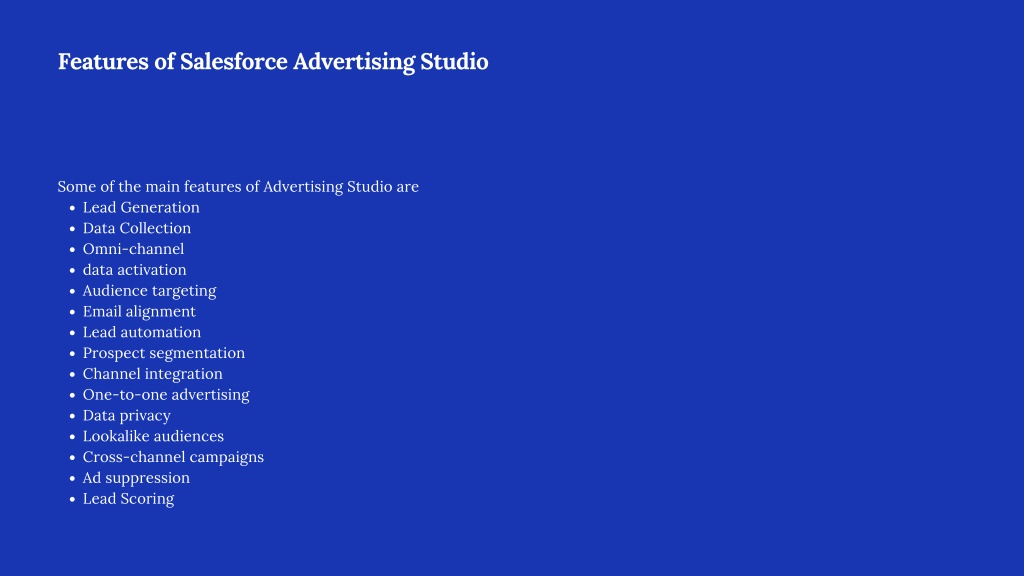Select the "data activation" bullet
Viewport: 1024px width, 576px height.
click(135, 270)
